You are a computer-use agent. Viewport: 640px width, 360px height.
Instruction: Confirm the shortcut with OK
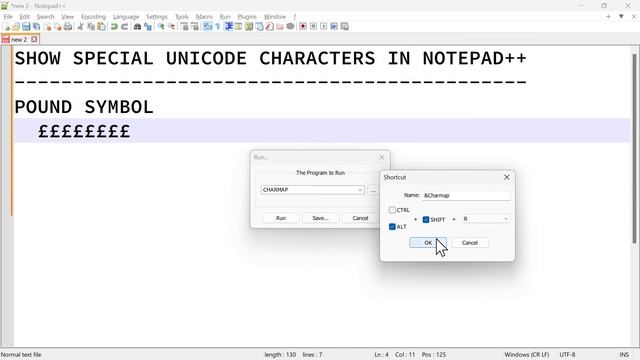428,242
